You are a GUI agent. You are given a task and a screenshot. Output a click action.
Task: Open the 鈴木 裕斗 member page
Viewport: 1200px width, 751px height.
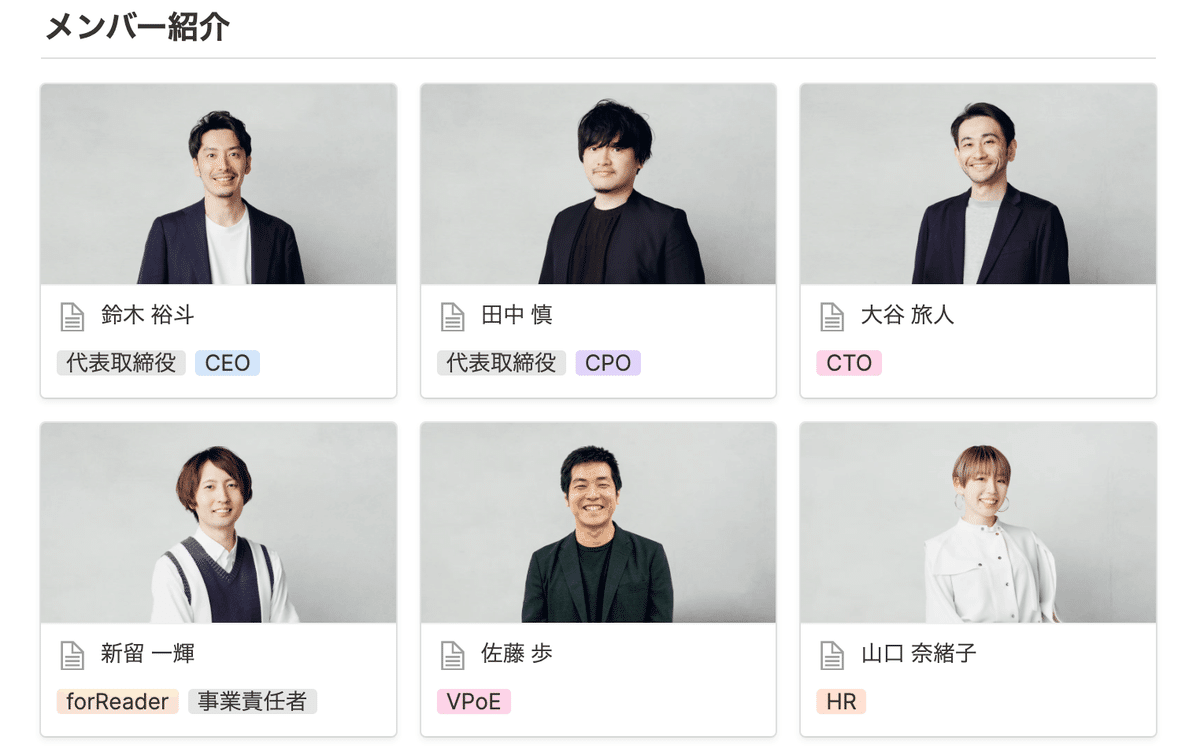click(x=147, y=316)
